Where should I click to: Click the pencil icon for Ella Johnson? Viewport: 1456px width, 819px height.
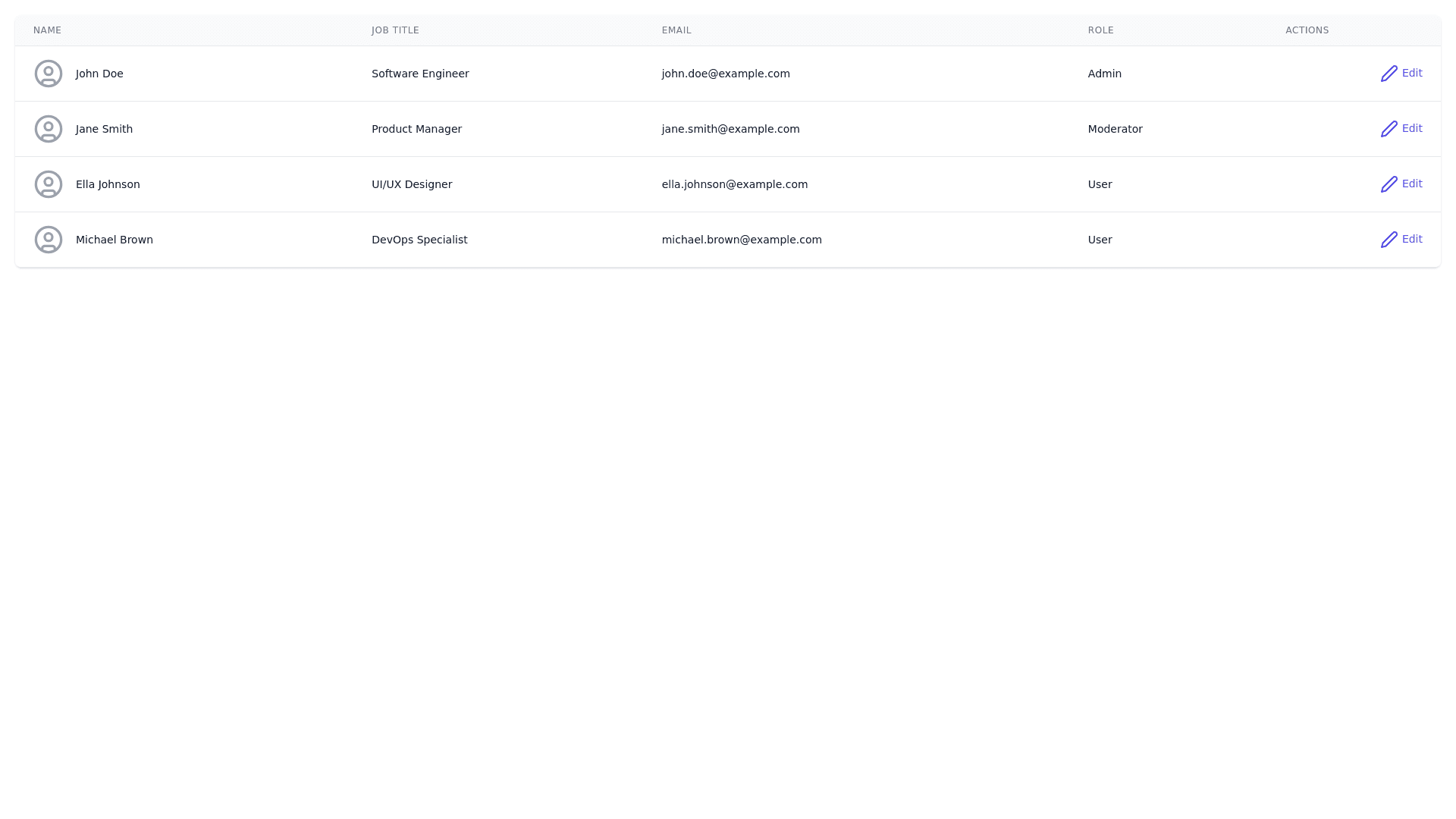point(1389,184)
